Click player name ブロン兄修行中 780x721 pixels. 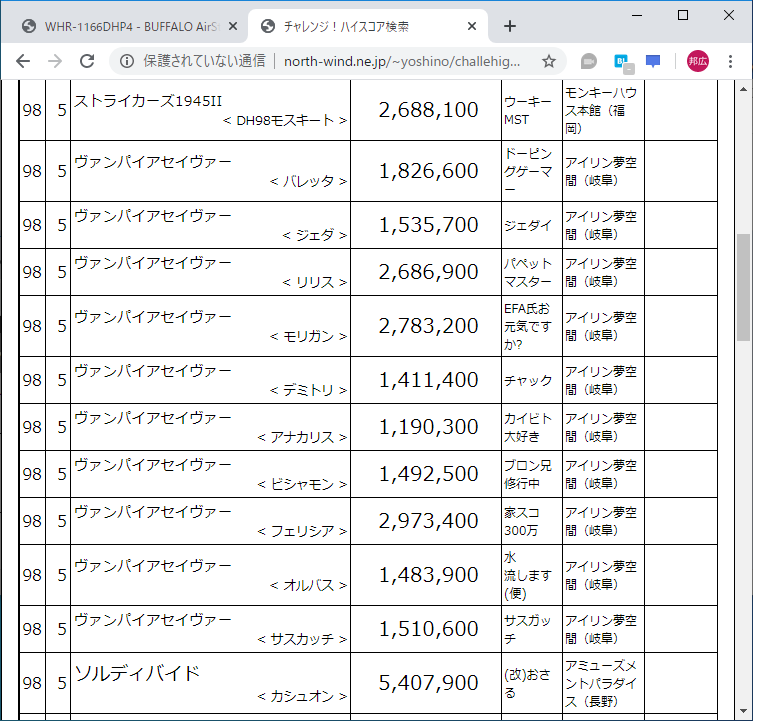528,474
